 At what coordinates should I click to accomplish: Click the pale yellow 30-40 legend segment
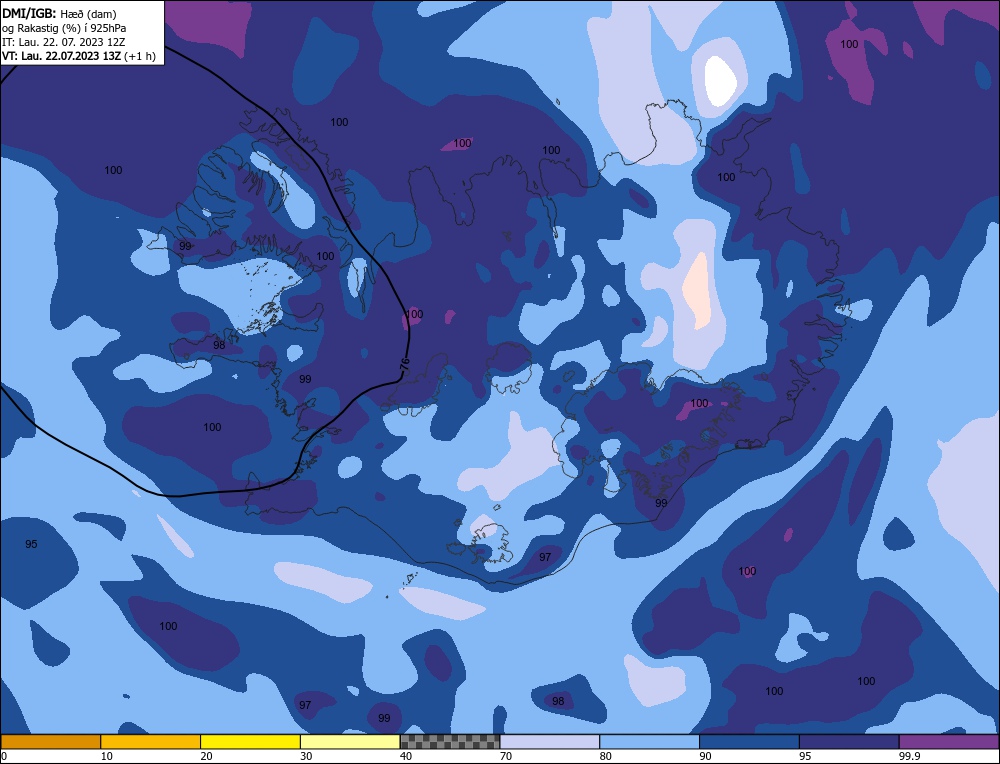[350, 742]
